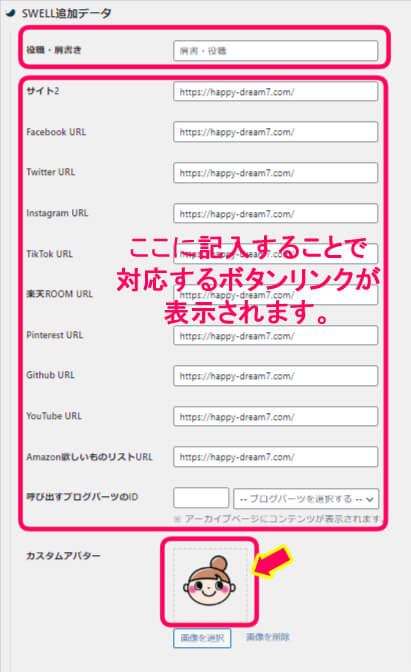Click the TikTok URL label
Screen dimensions: 411x672
50,254
